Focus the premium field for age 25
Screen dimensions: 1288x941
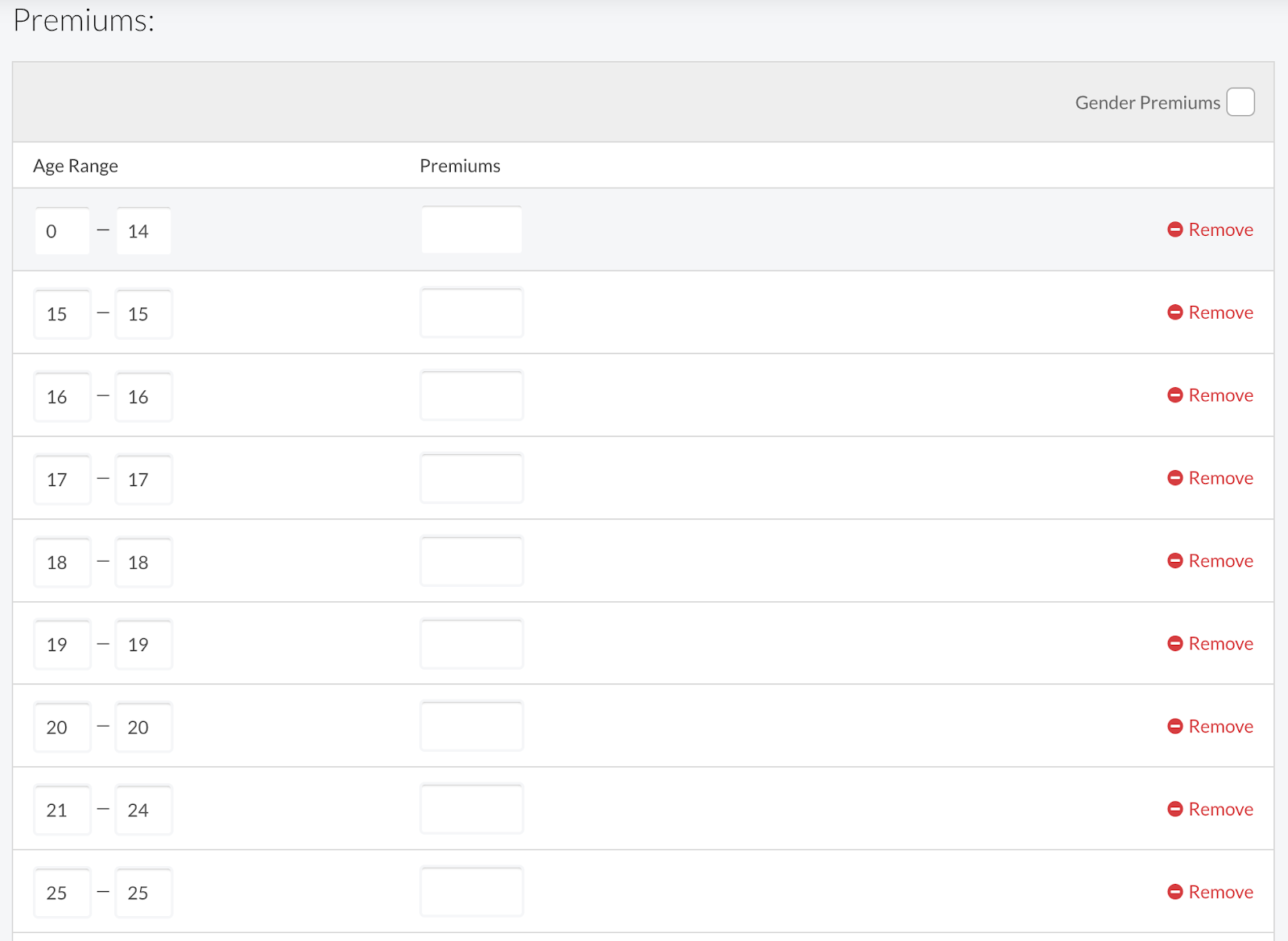(x=471, y=892)
